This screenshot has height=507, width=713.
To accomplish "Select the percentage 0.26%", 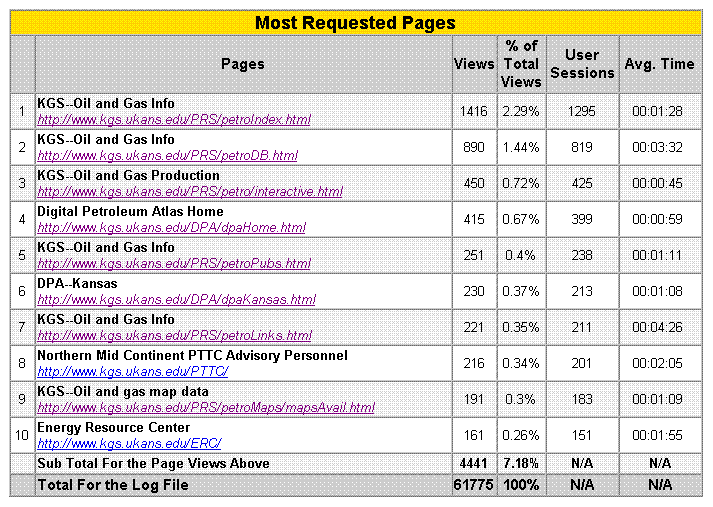I will 521,435.
